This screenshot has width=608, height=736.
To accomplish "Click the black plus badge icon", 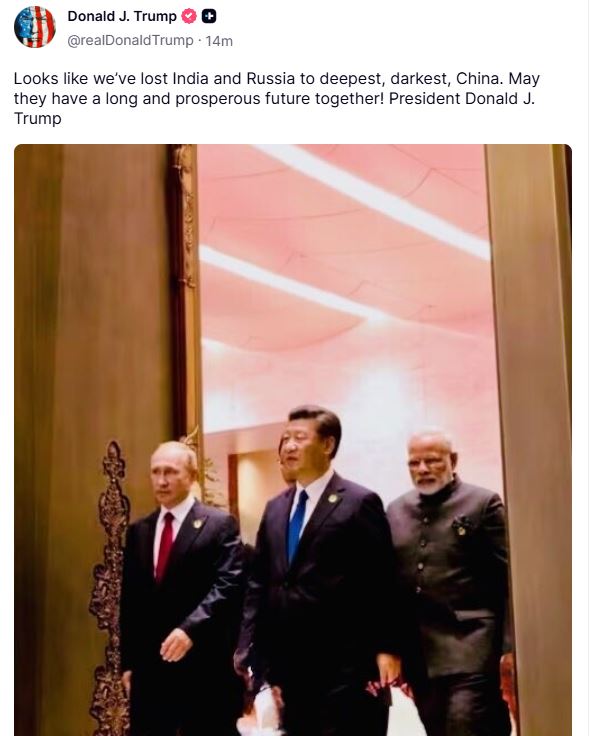I will tap(209, 16).
